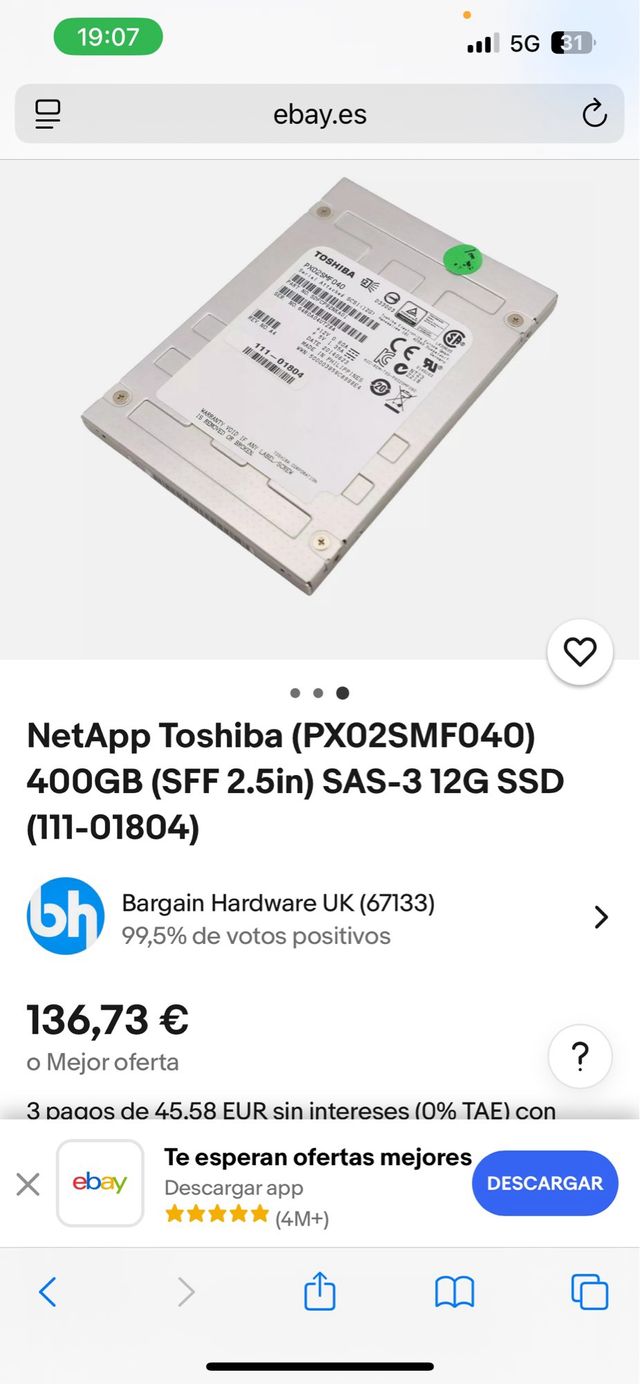This screenshot has width=640, height=1384.
Task: Tap the Safari page settings reader icon
Action: point(47,114)
